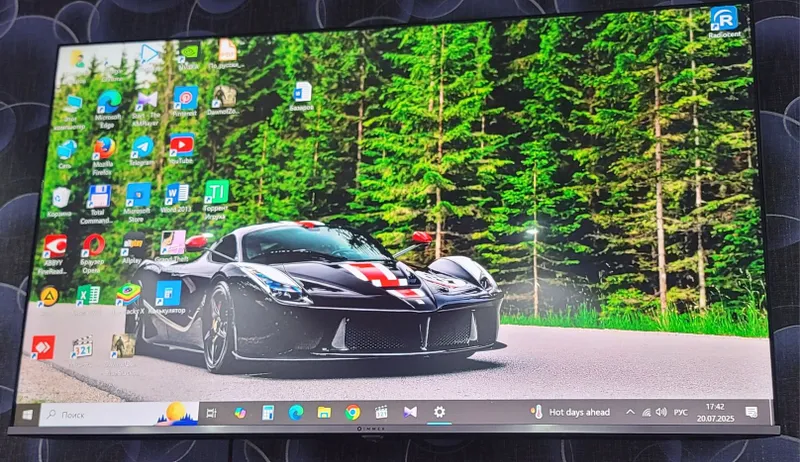
Task: Expand the hidden tray icons chevron
Action: pyautogui.click(x=630, y=412)
